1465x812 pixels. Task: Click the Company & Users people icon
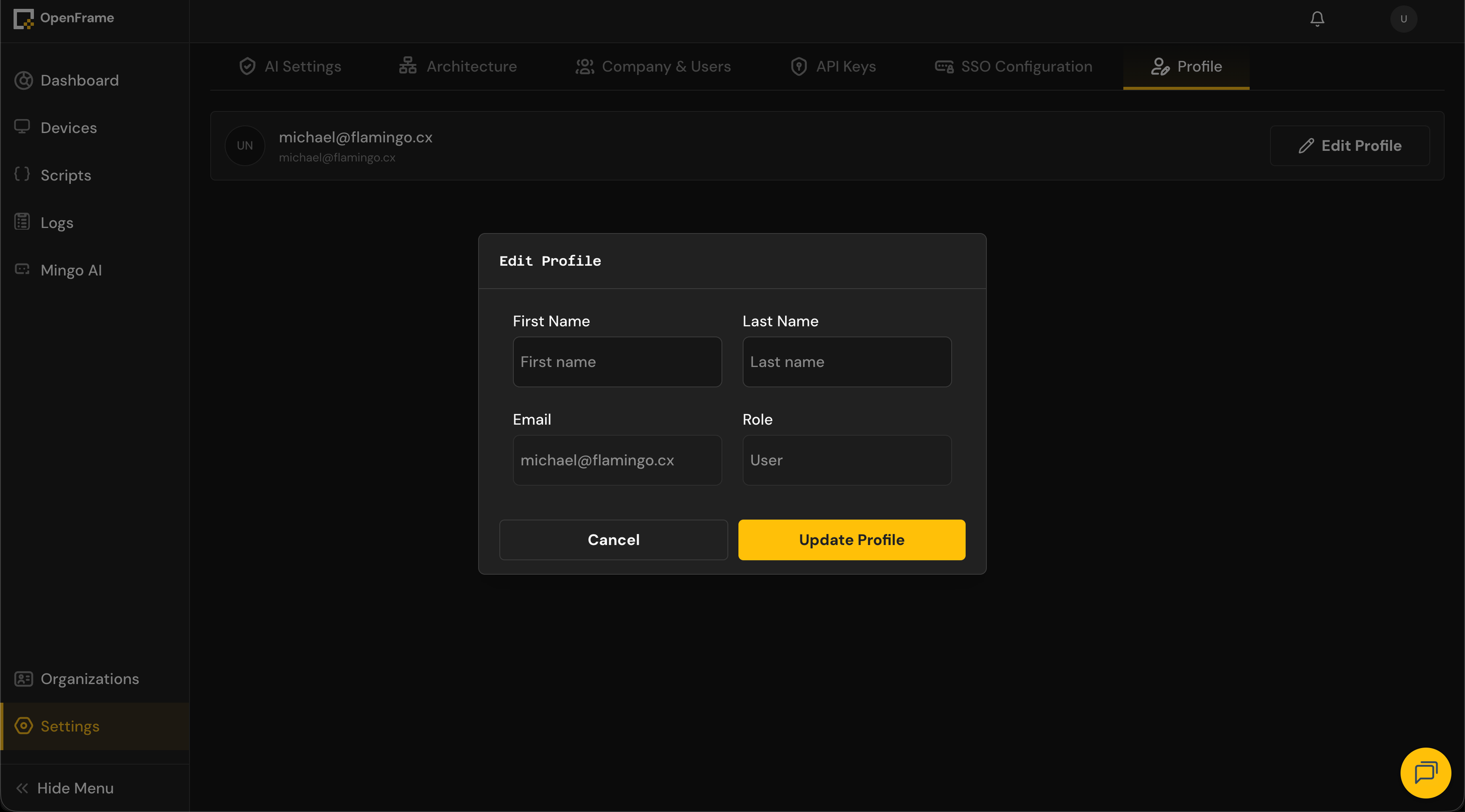click(585, 66)
